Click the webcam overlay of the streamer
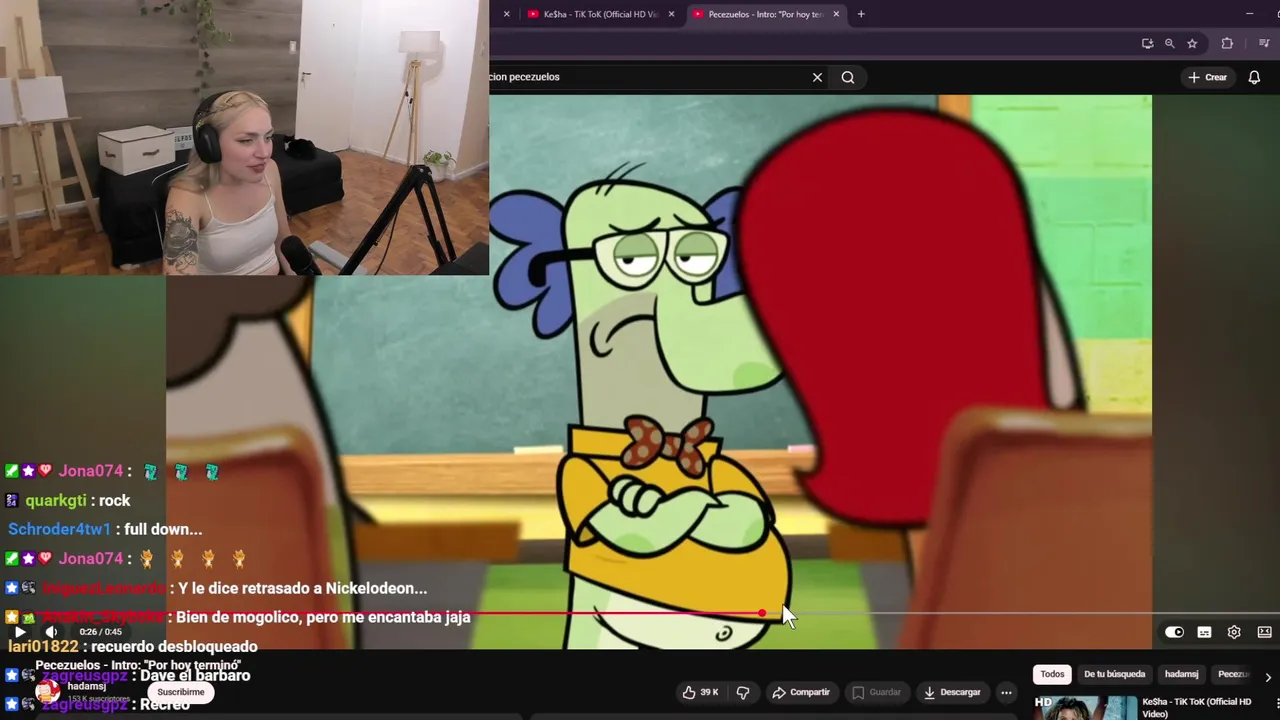Image resolution: width=1280 pixels, height=720 pixels. point(244,137)
